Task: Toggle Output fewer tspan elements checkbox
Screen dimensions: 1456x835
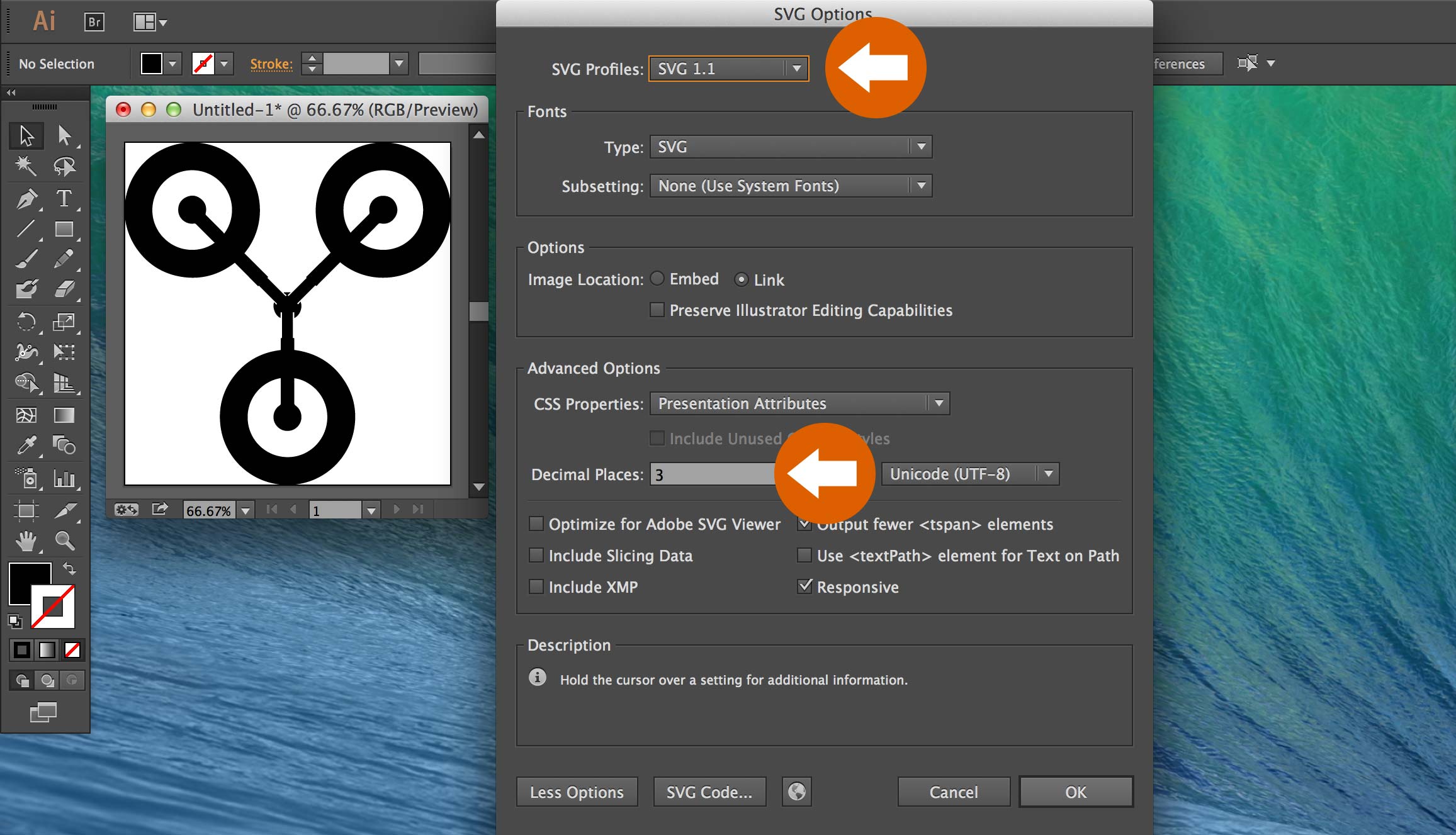Action: tap(804, 524)
